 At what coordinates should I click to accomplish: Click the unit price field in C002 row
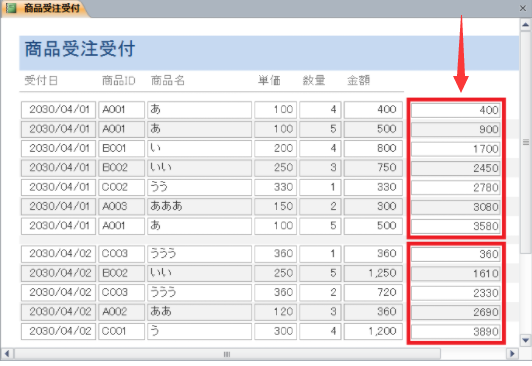[x=276, y=187]
